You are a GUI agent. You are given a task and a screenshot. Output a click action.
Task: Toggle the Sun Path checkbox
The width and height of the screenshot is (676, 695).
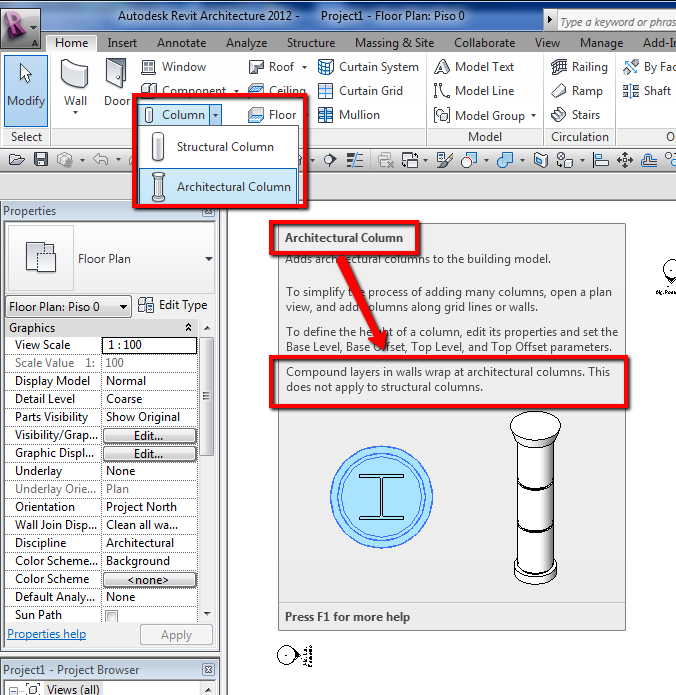[112, 616]
